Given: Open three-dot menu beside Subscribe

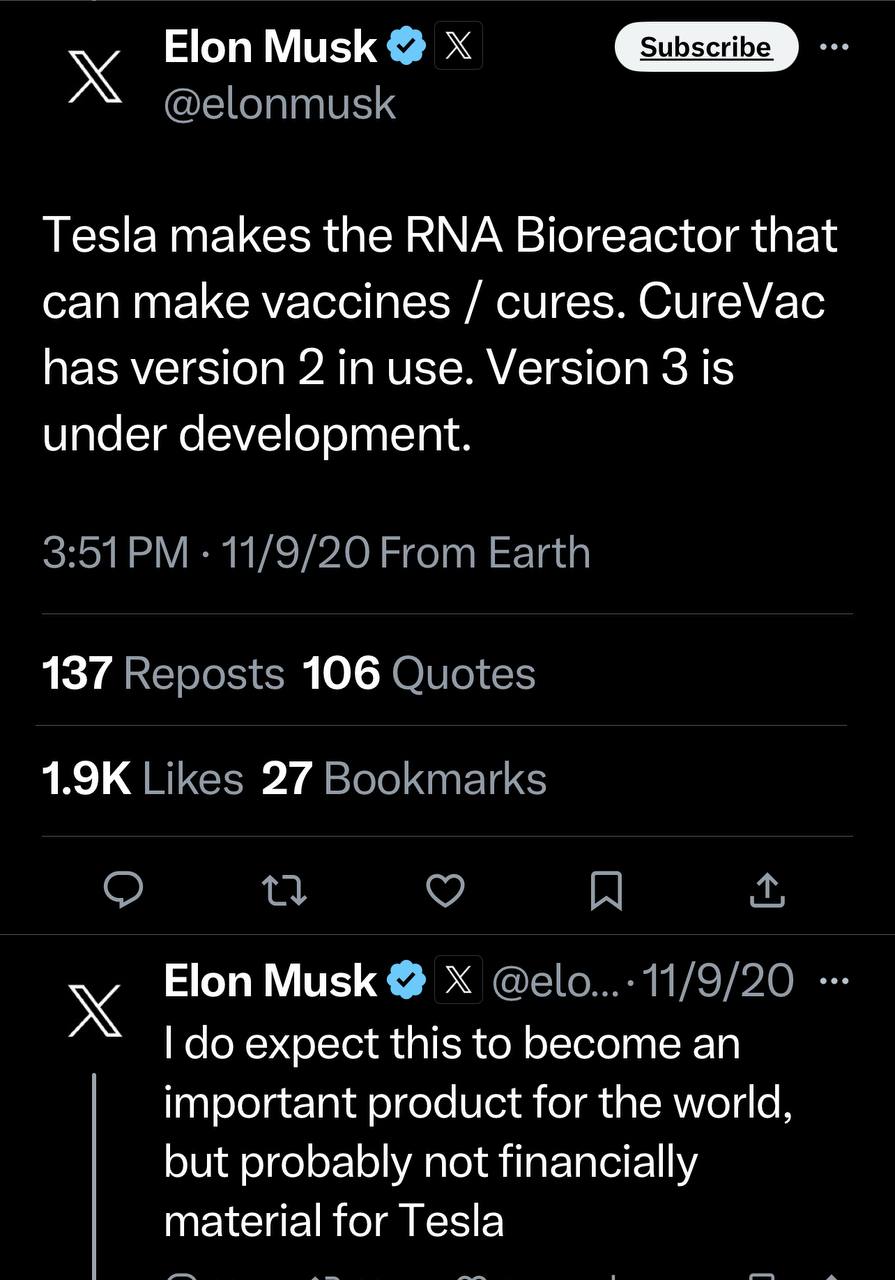Looking at the screenshot, I should 833,47.
